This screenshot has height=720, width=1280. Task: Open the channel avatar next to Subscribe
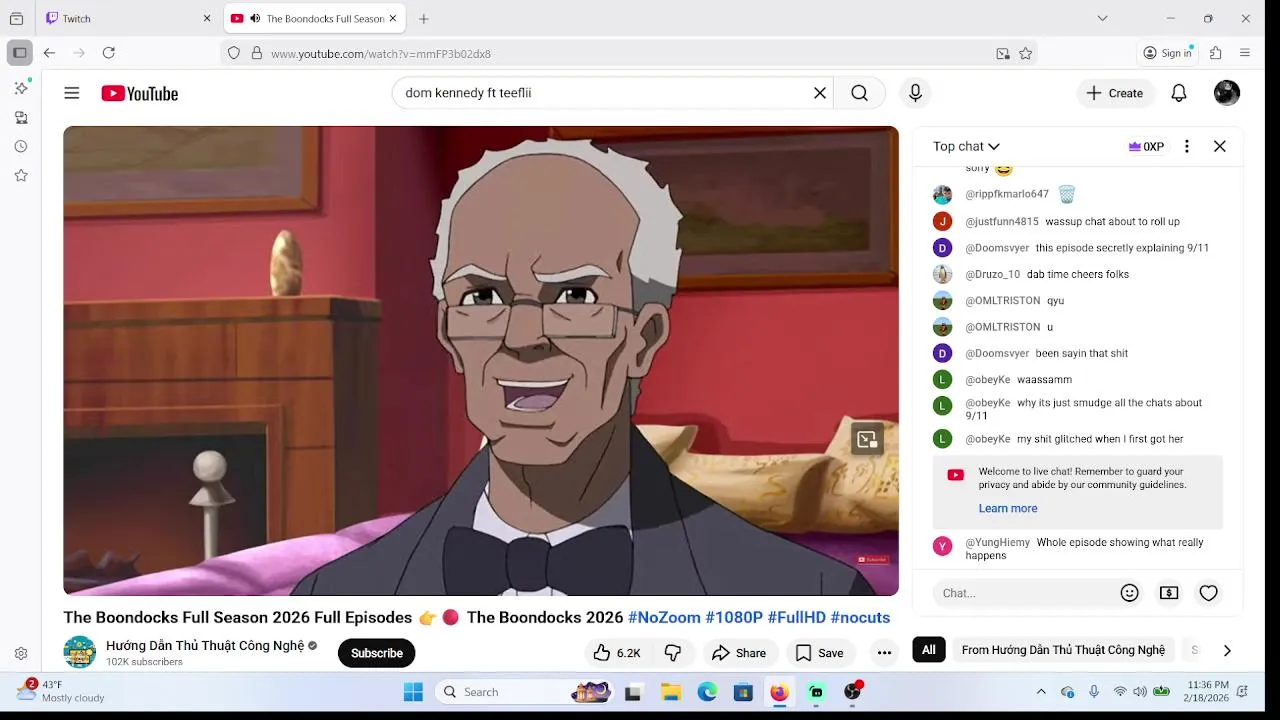click(x=80, y=652)
